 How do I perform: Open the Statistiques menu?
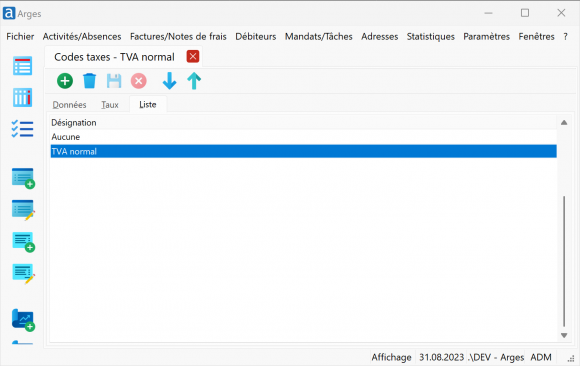431,36
